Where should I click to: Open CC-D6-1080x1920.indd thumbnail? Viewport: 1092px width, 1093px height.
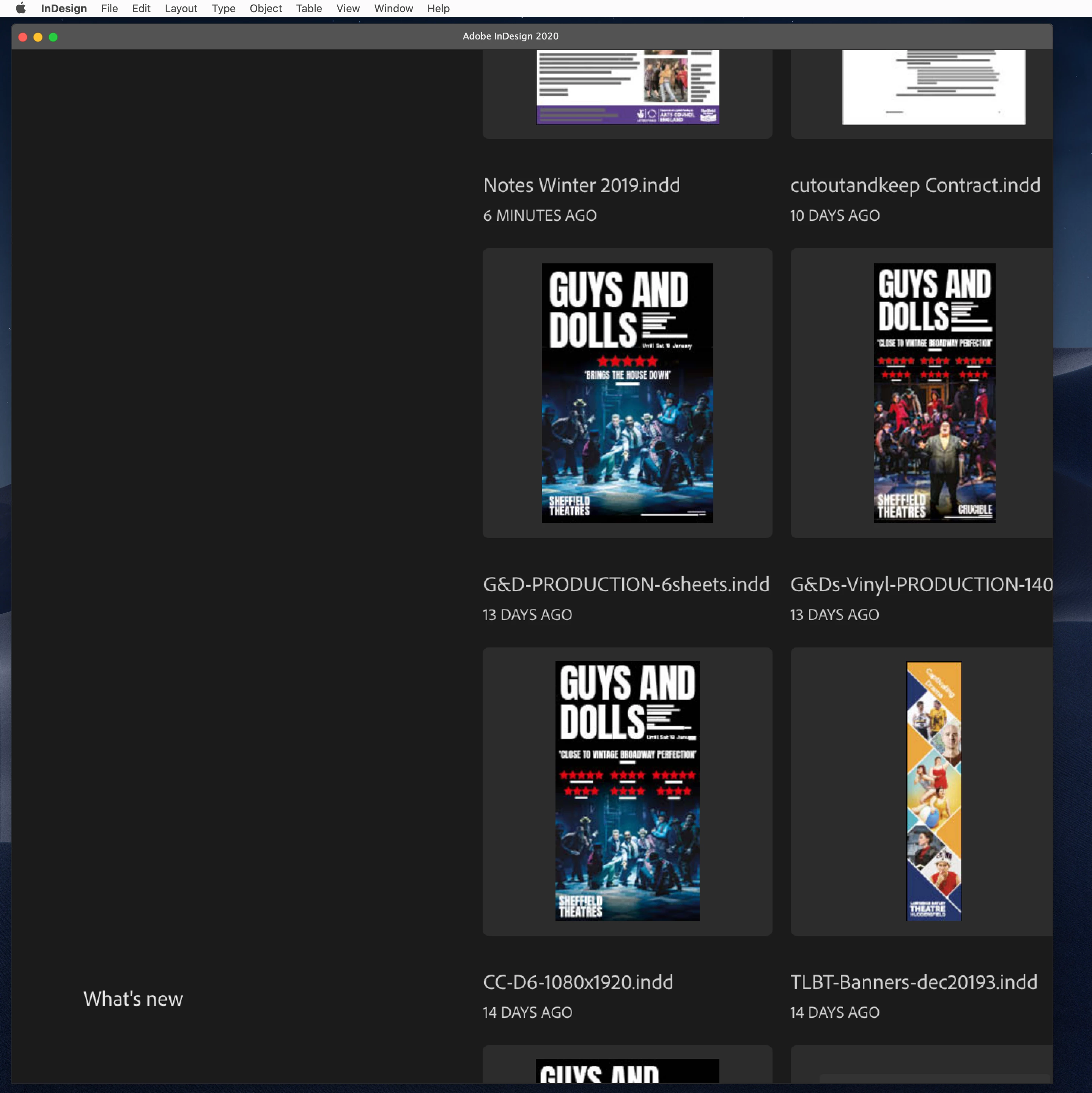tap(627, 791)
